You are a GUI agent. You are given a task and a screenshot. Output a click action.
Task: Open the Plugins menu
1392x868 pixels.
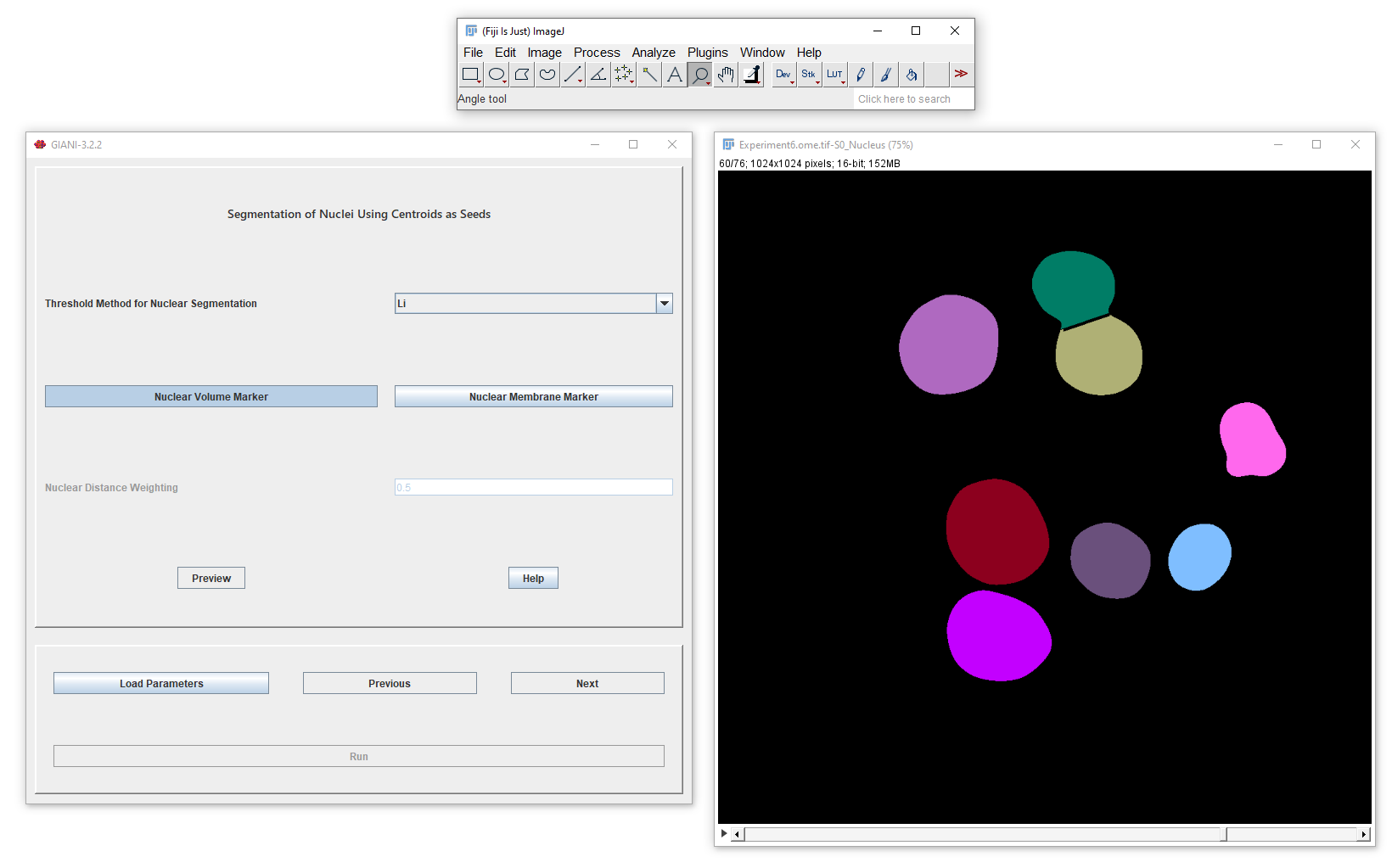708,53
